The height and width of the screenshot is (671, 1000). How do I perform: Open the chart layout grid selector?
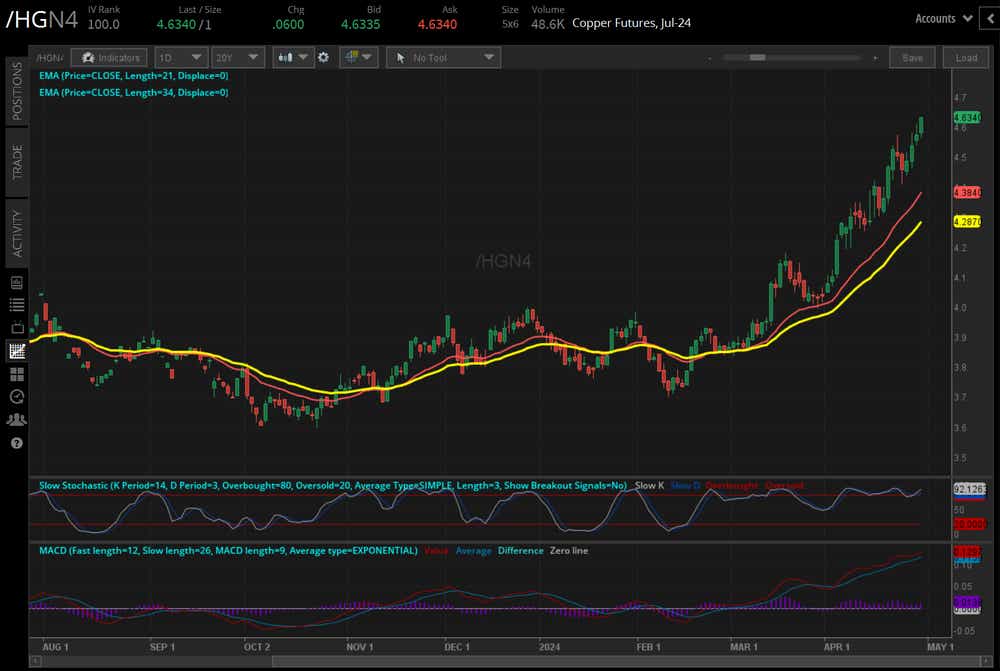click(358, 58)
